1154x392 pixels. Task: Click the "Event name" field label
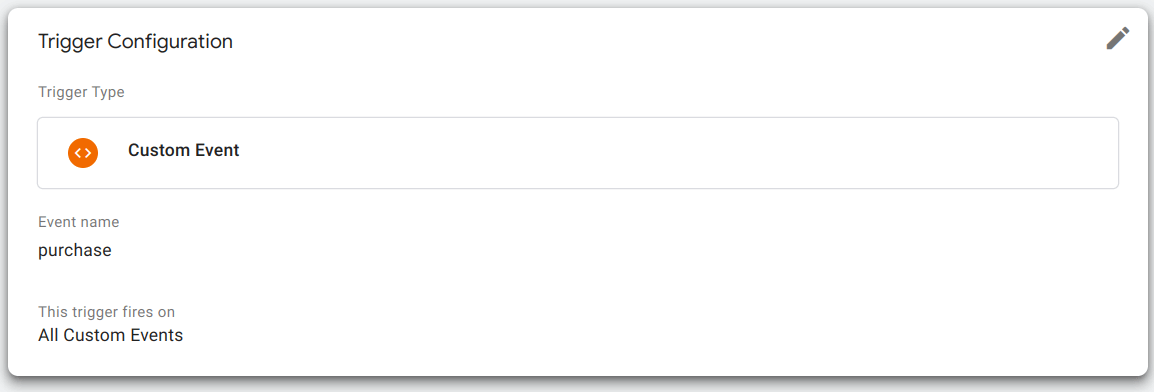point(79,221)
